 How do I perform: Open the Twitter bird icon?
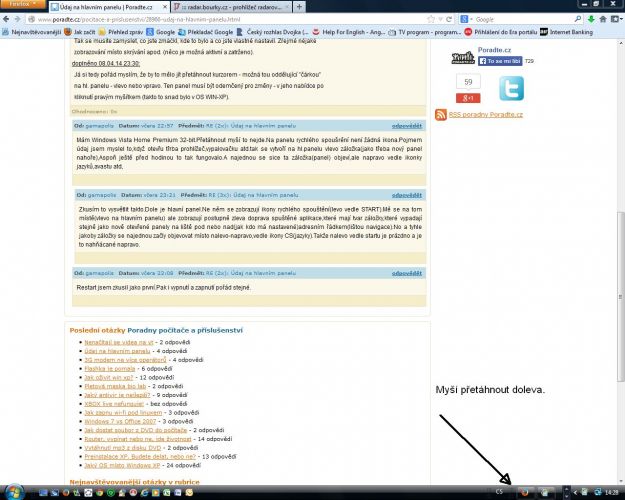click(511, 89)
